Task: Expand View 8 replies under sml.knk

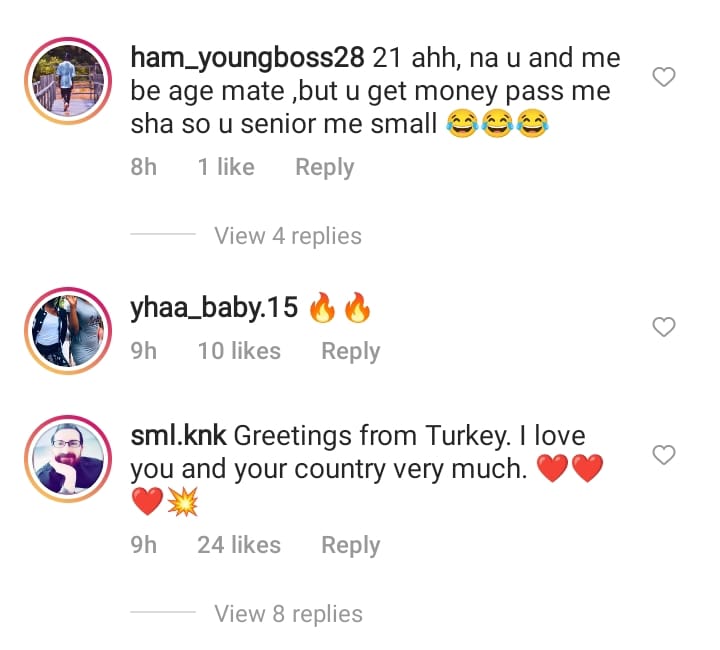Action: point(288,614)
